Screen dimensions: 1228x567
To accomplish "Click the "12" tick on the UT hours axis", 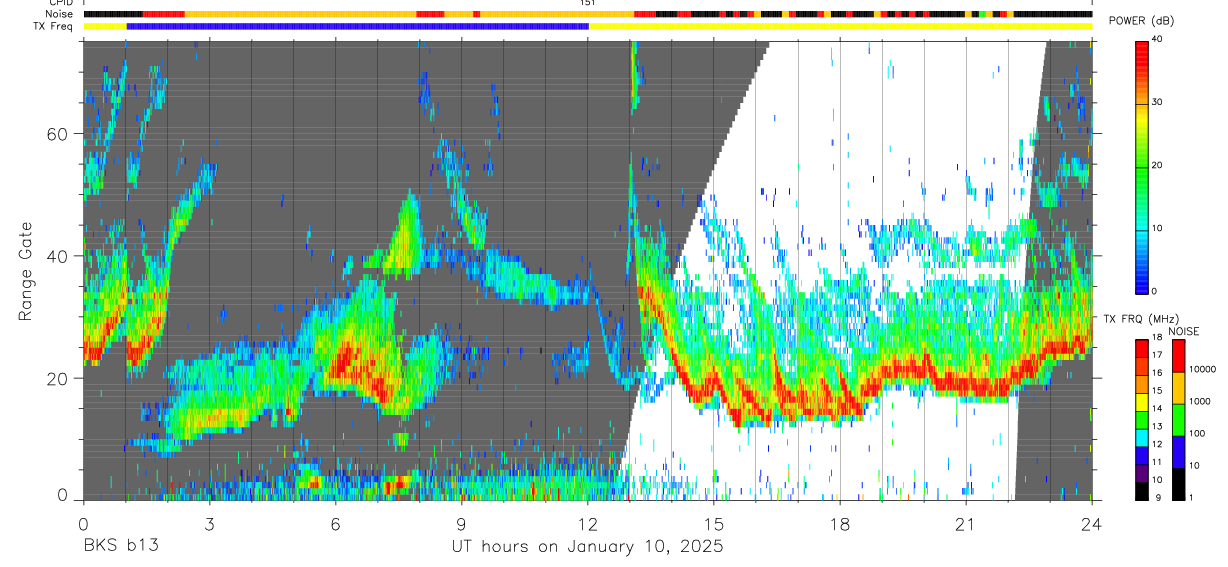I will tap(587, 525).
